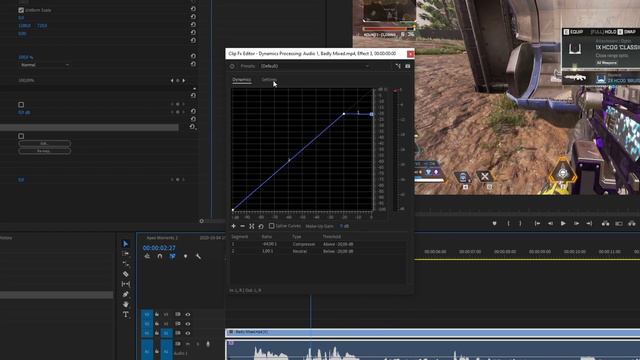The width and height of the screenshot is (640, 360).
Task: Add a marker in Program Monitor
Action: click(x=494, y=224)
